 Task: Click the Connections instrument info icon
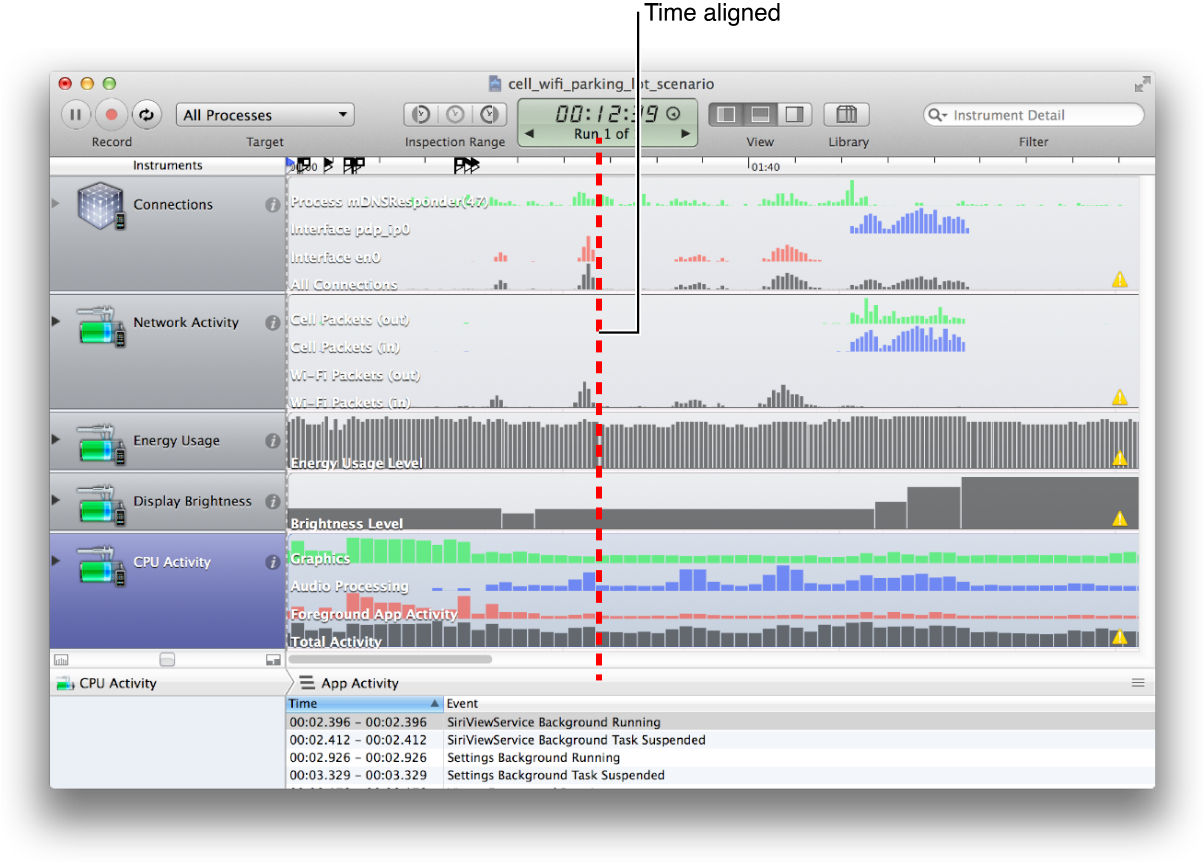pyautogui.click(x=272, y=205)
